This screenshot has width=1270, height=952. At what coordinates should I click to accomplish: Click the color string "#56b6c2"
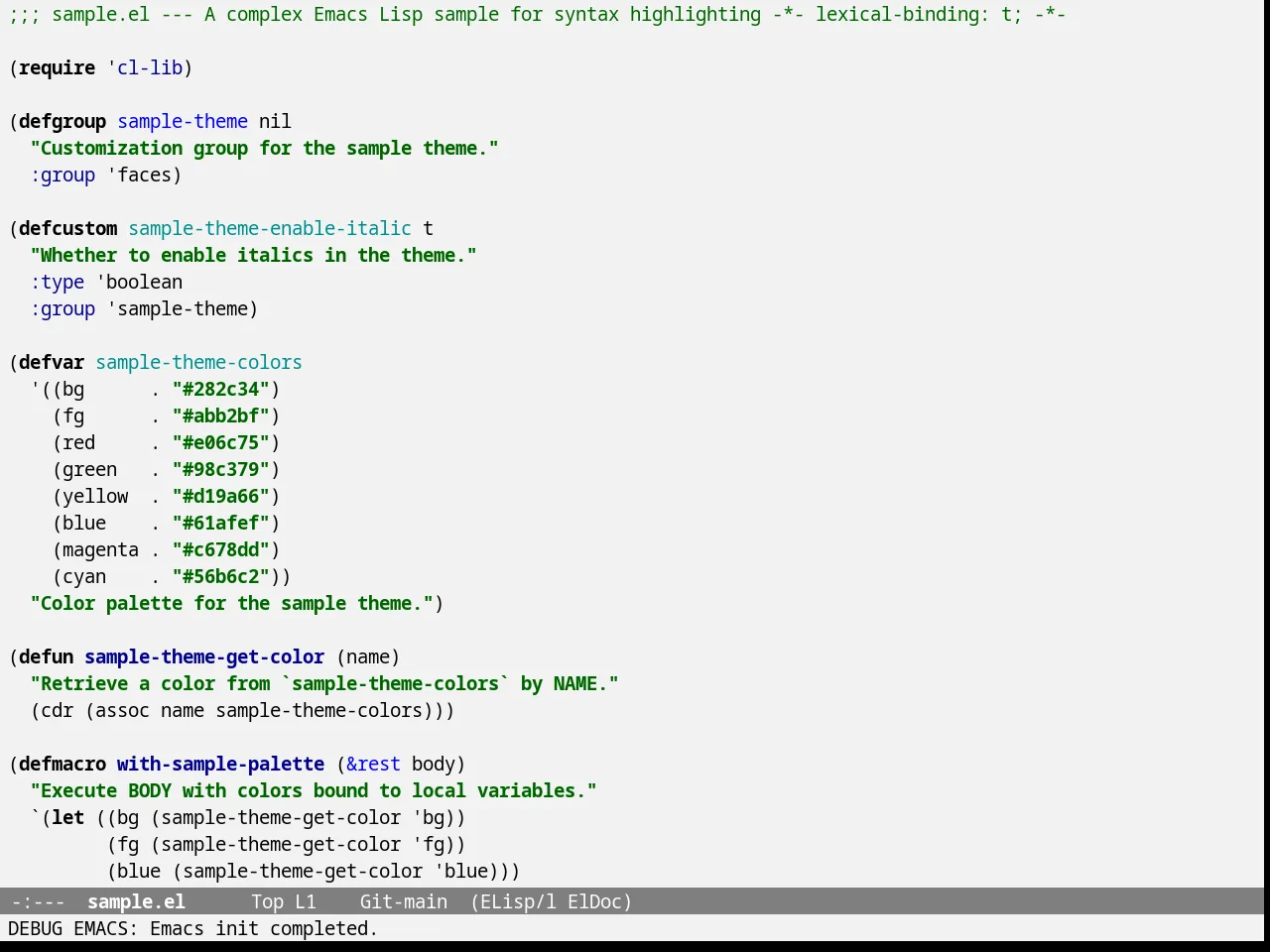point(221,576)
